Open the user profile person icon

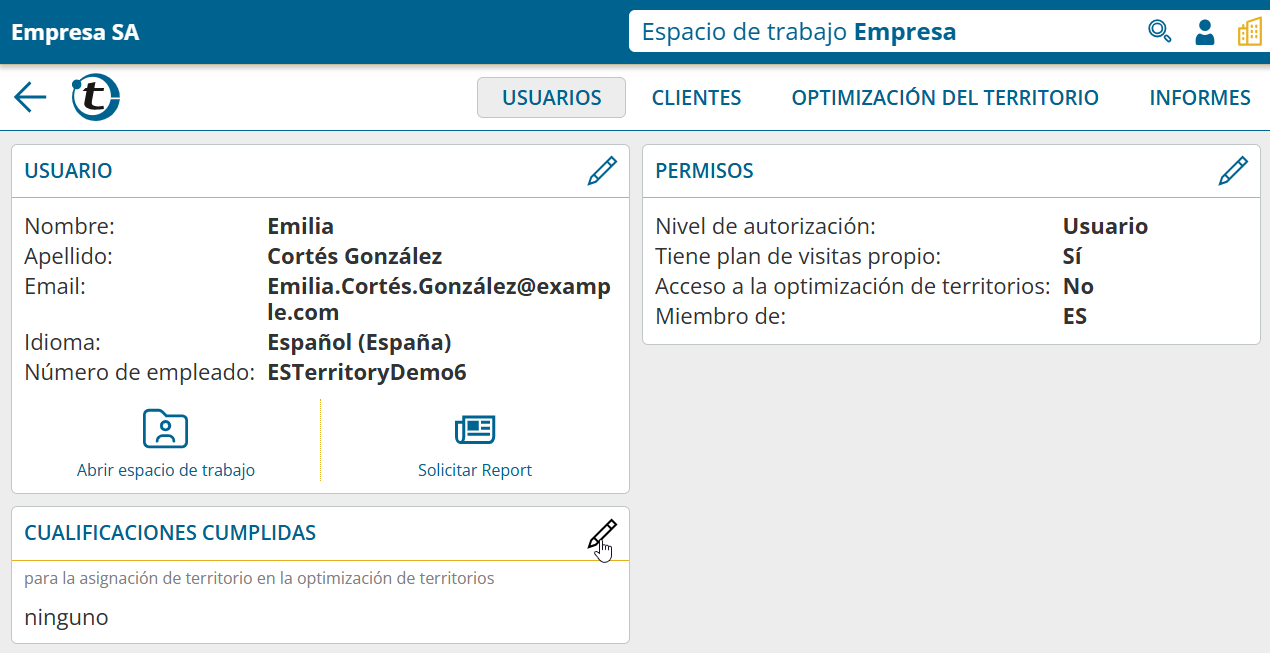click(x=1205, y=32)
